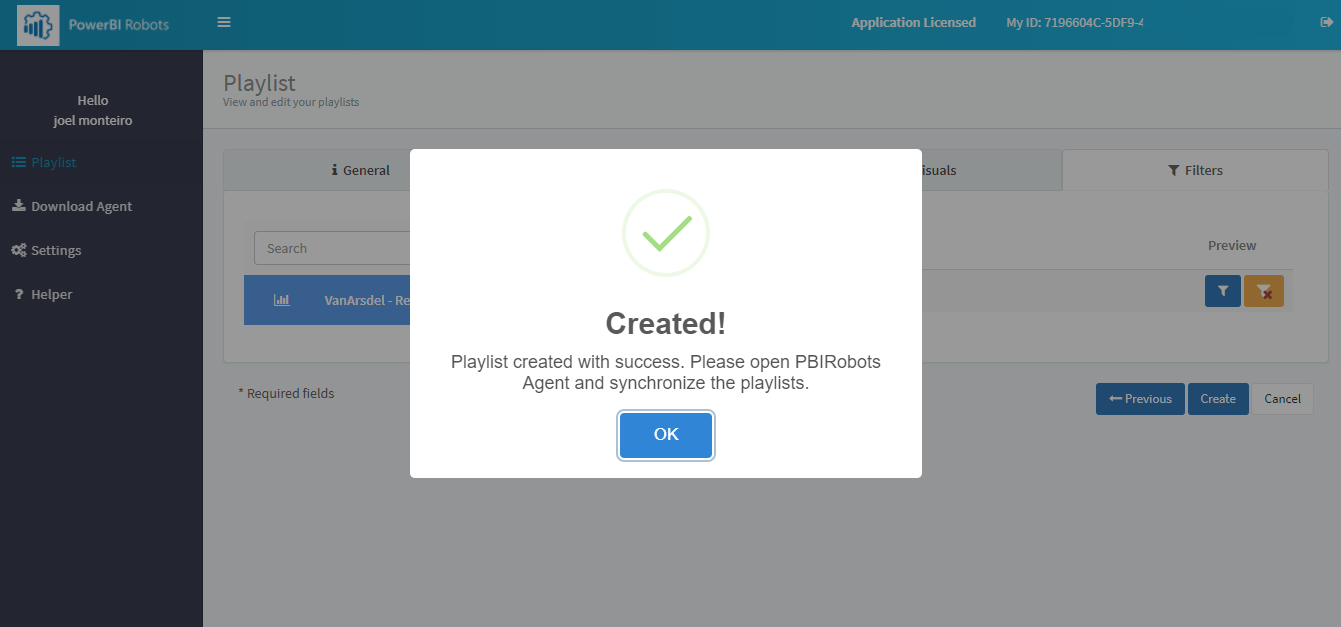The height and width of the screenshot is (627, 1341).
Task: Click into the Search input field
Action: [x=332, y=248]
